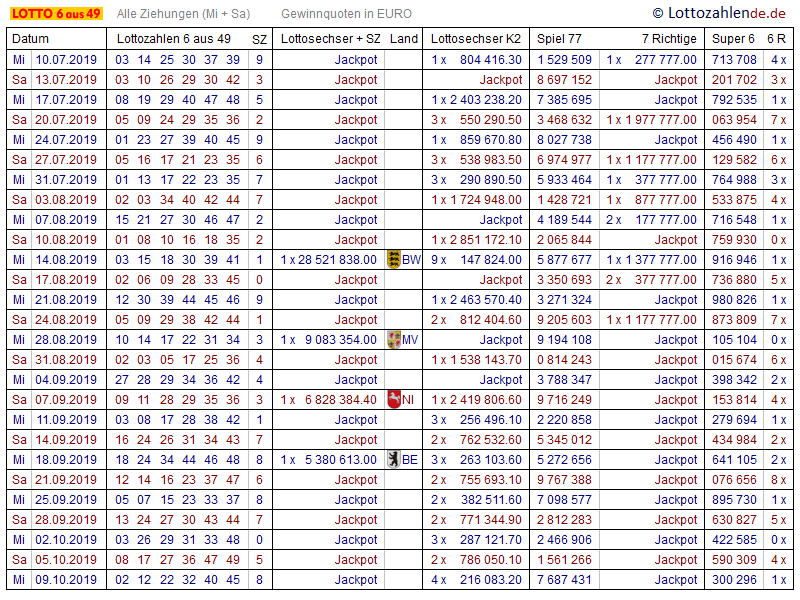Select the 14.08.2019 draw date
The height and width of the screenshot is (600, 800).
tap(66, 260)
